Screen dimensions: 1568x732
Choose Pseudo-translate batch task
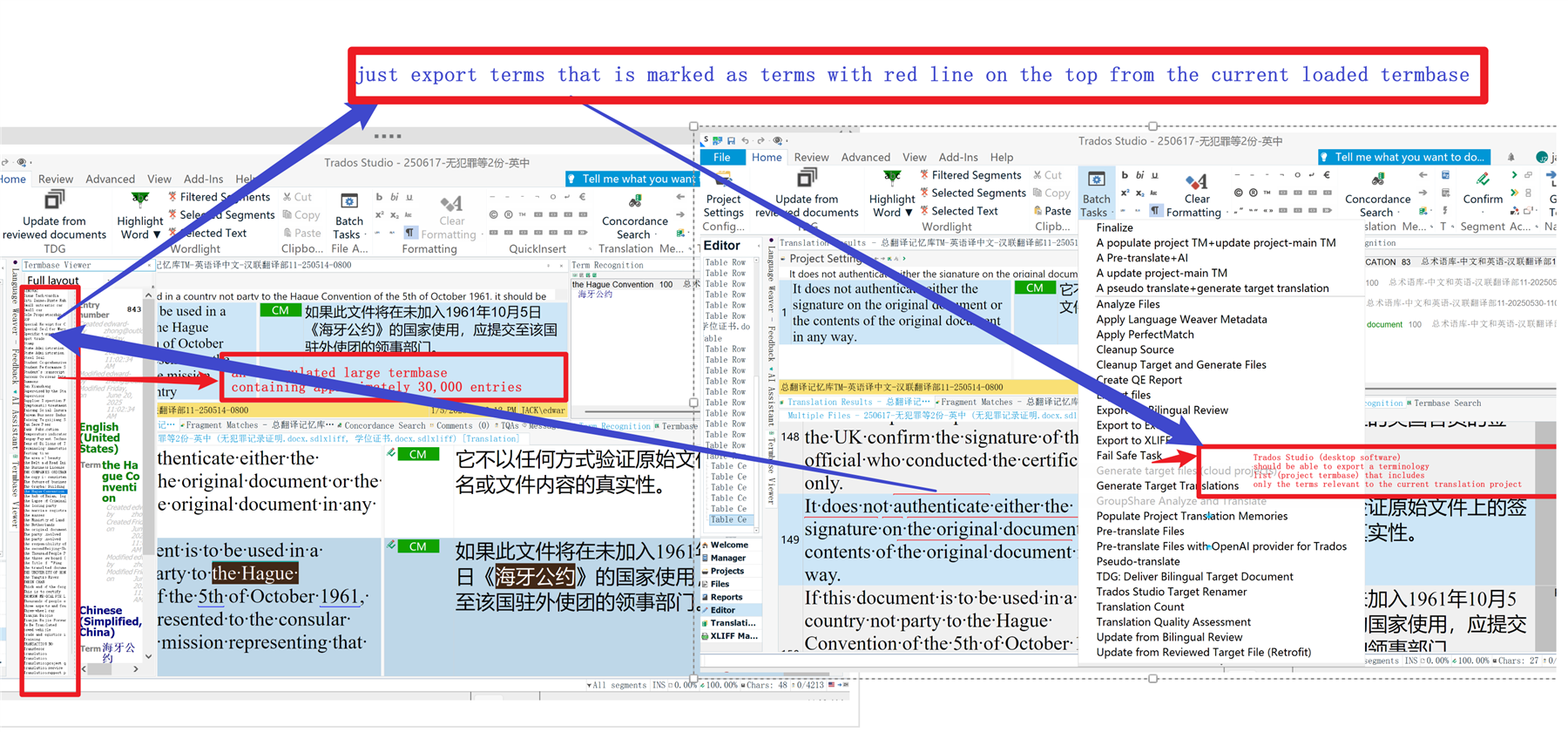click(1138, 561)
